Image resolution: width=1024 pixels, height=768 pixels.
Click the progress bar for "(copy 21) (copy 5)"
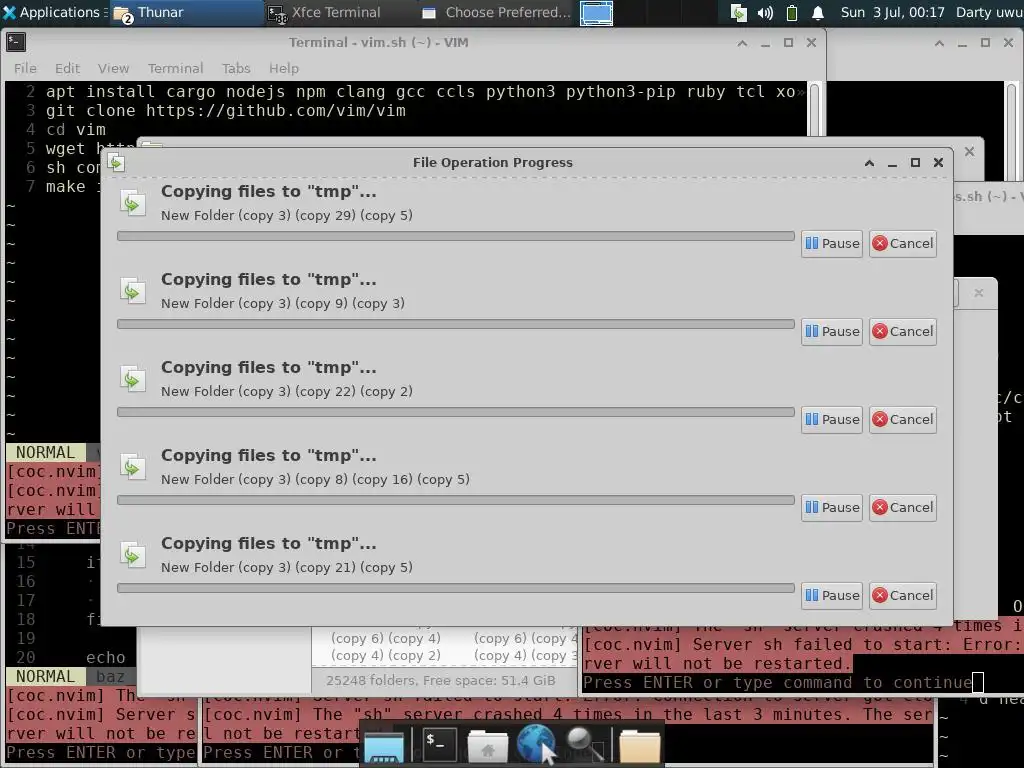pos(456,588)
